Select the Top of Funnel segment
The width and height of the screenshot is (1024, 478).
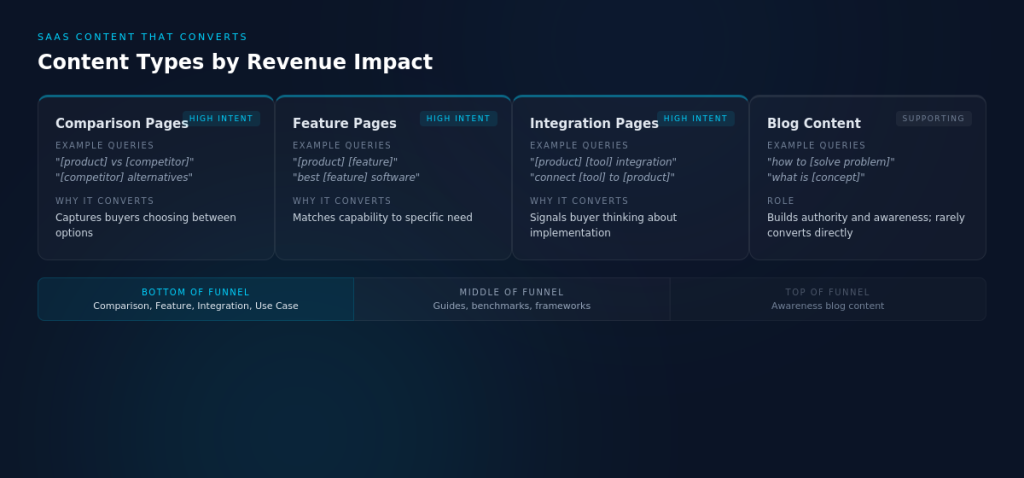point(828,299)
